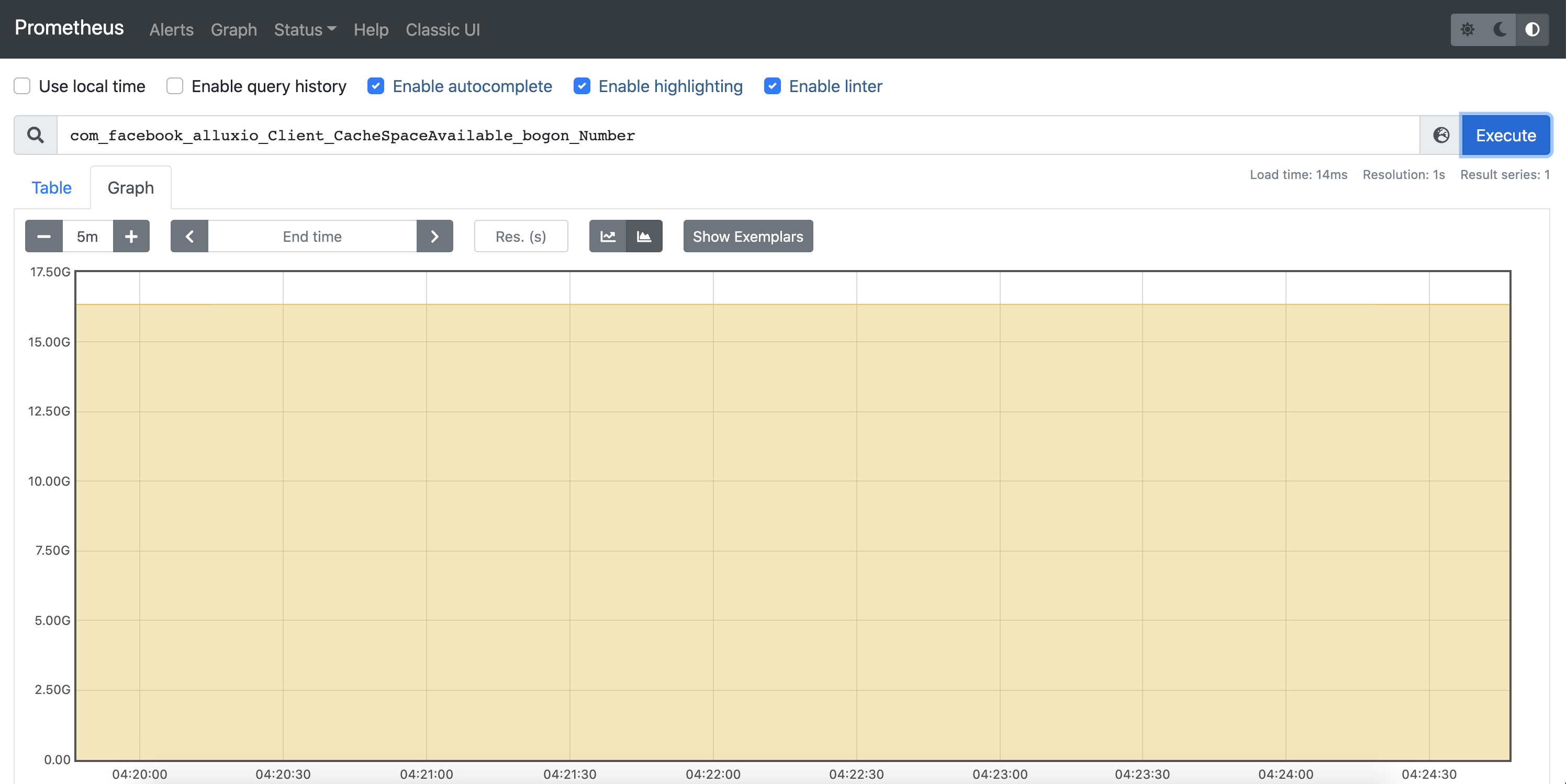This screenshot has height=784, width=1566.
Task: Click the Res. (s) resolution field
Action: [x=521, y=237]
